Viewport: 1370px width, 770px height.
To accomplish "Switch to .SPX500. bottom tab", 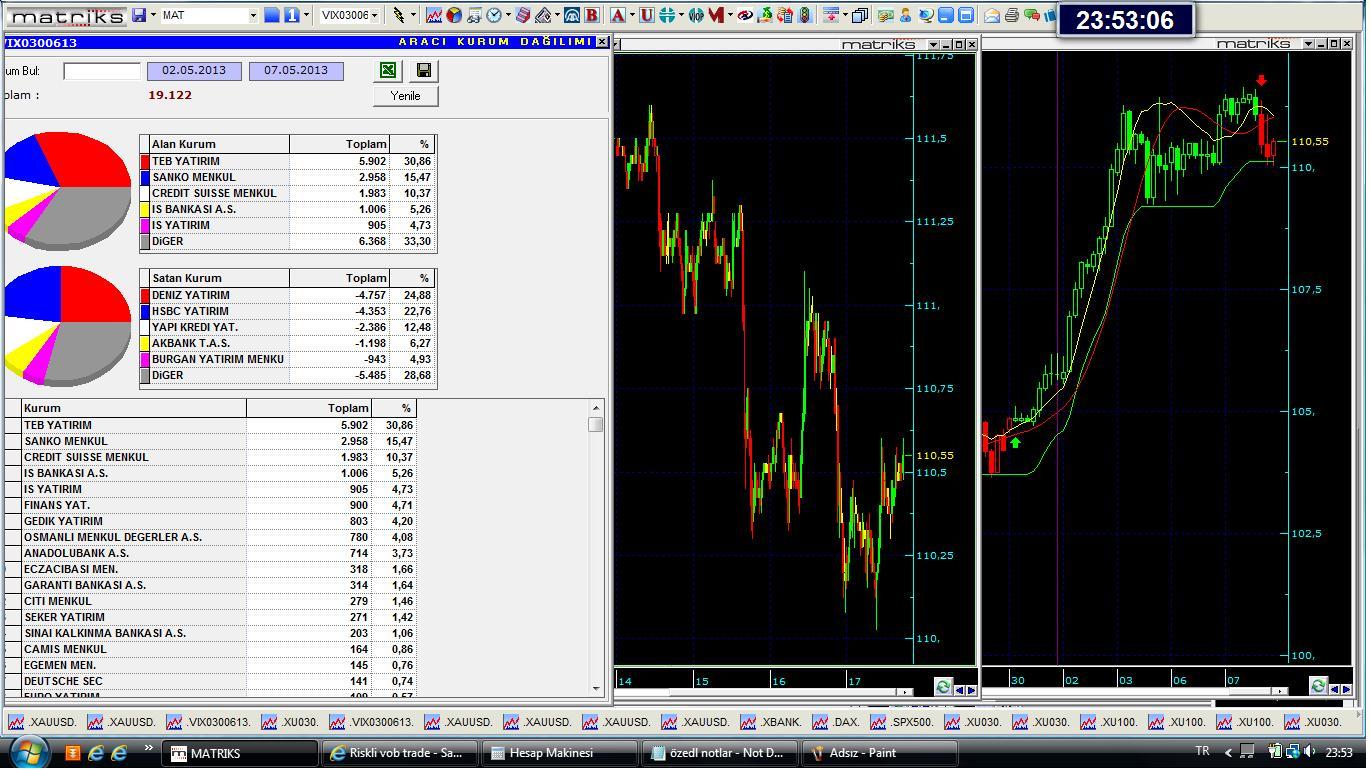I will 902,721.
